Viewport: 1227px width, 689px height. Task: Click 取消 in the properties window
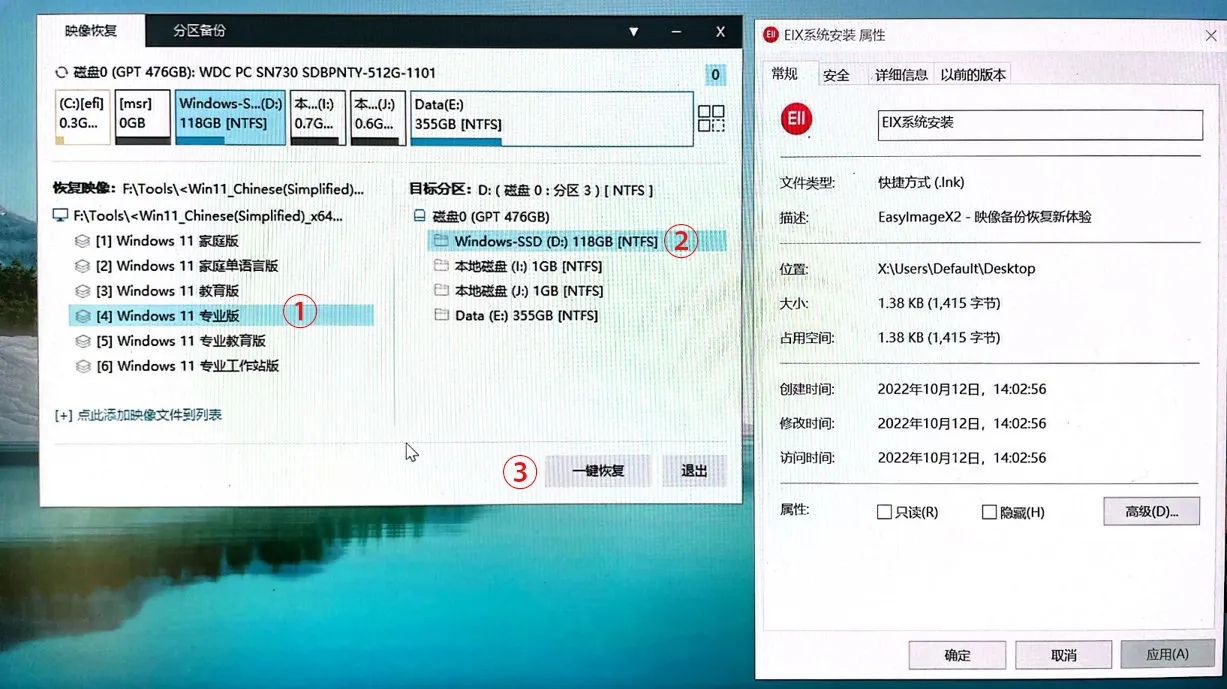(x=1064, y=655)
